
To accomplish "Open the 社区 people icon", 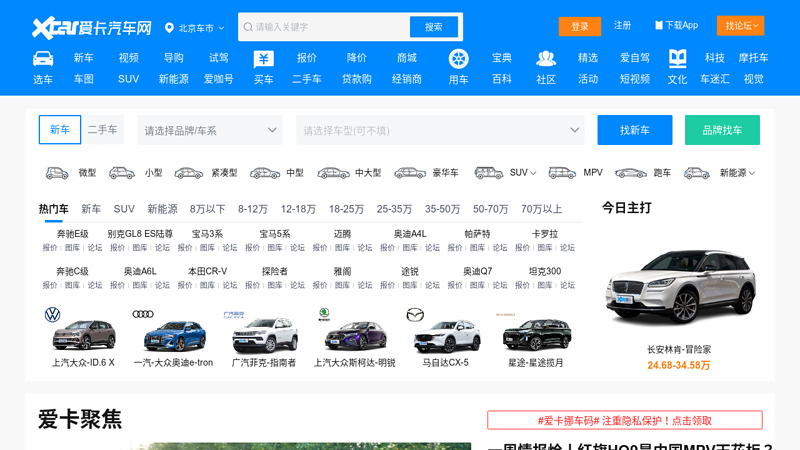I will [545, 59].
